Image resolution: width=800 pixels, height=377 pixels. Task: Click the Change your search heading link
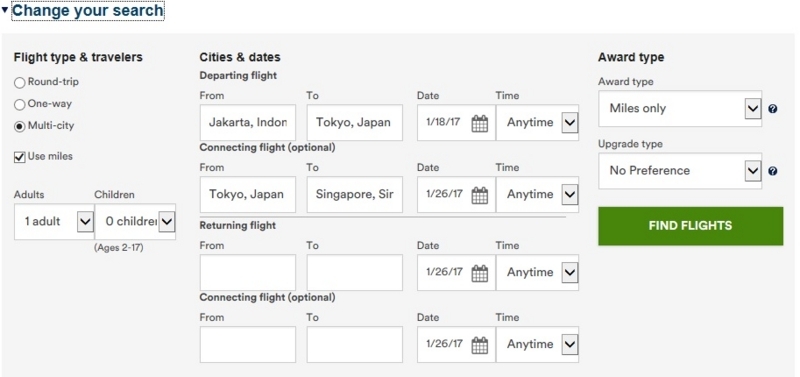88,10
